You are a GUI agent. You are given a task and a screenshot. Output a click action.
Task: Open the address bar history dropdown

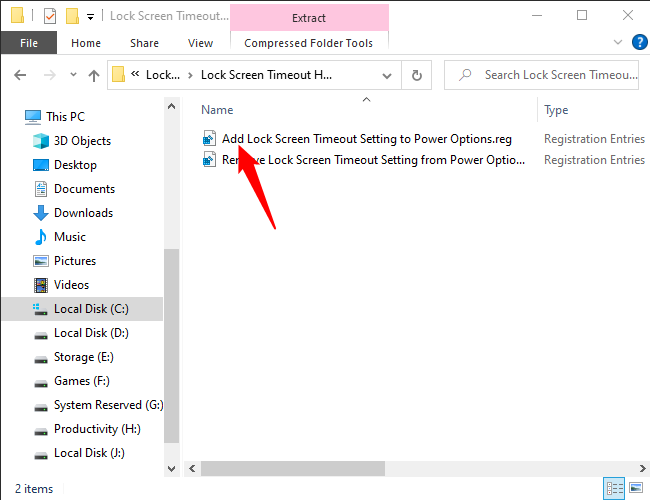pyautogui.click(x=387, y=75)
